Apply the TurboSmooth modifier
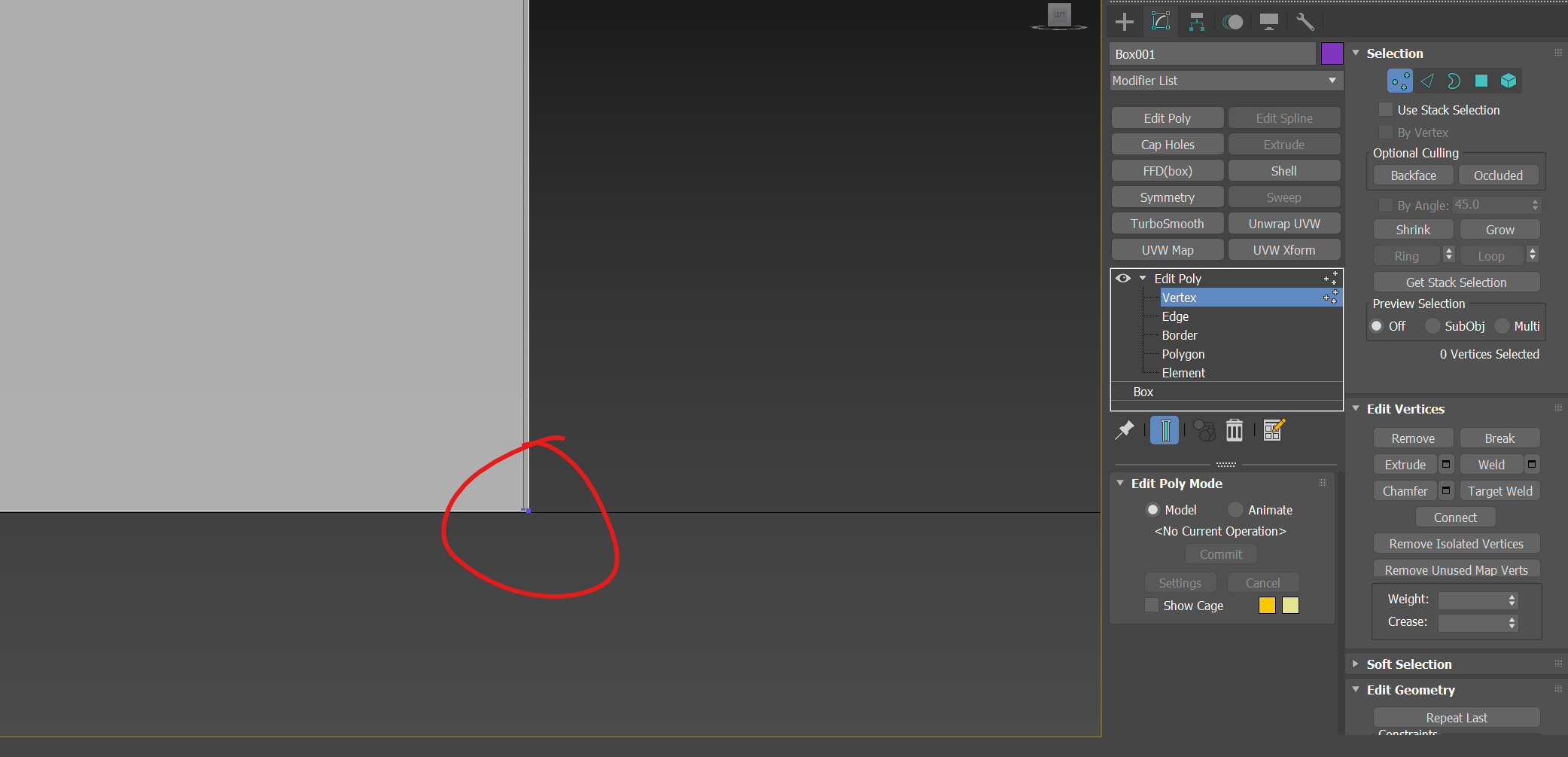 pos(1168,224)
